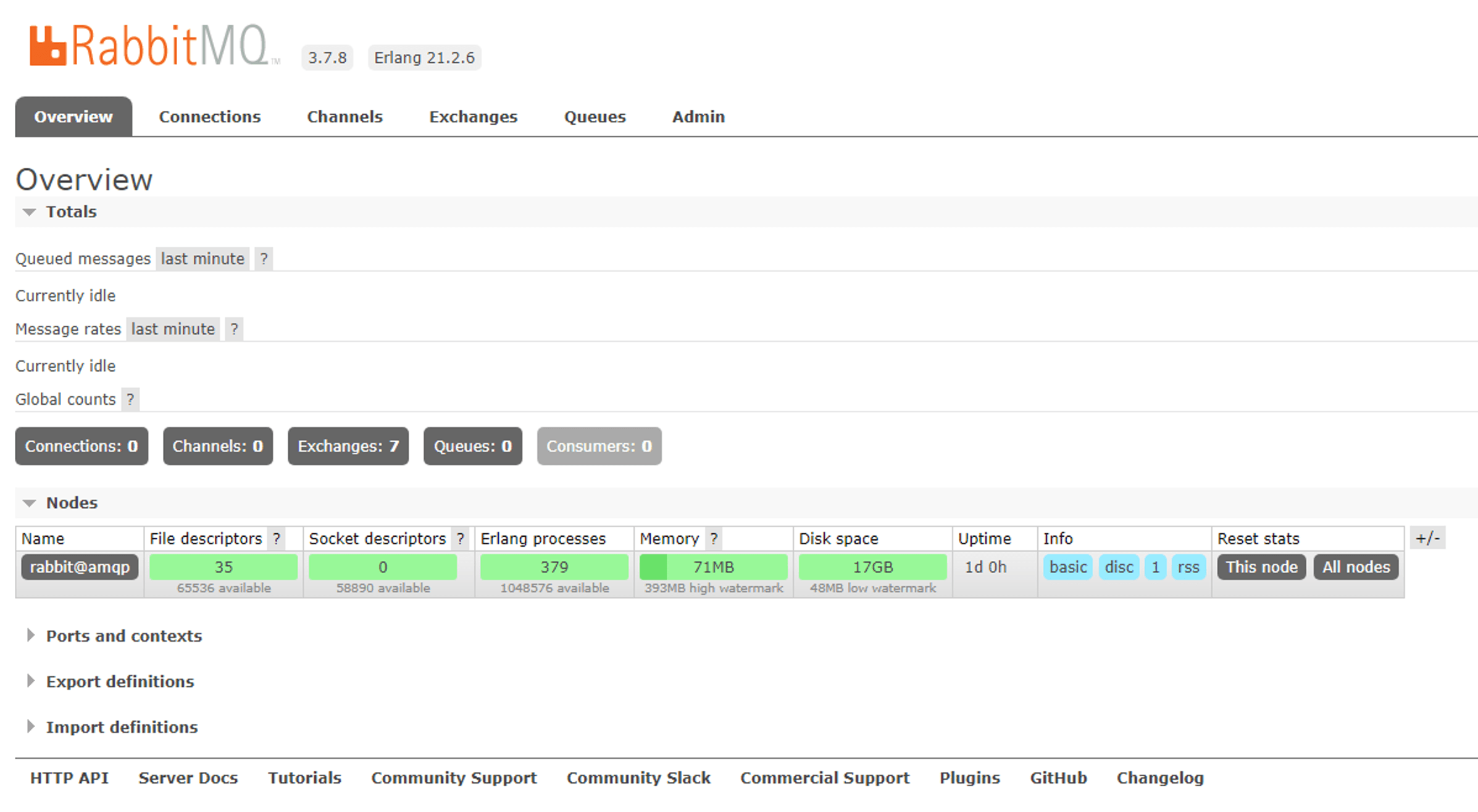This screenshot has width=1478, height=812.
Task: Toggle node columns with +/- control
Action: (x=1427, y=539)
